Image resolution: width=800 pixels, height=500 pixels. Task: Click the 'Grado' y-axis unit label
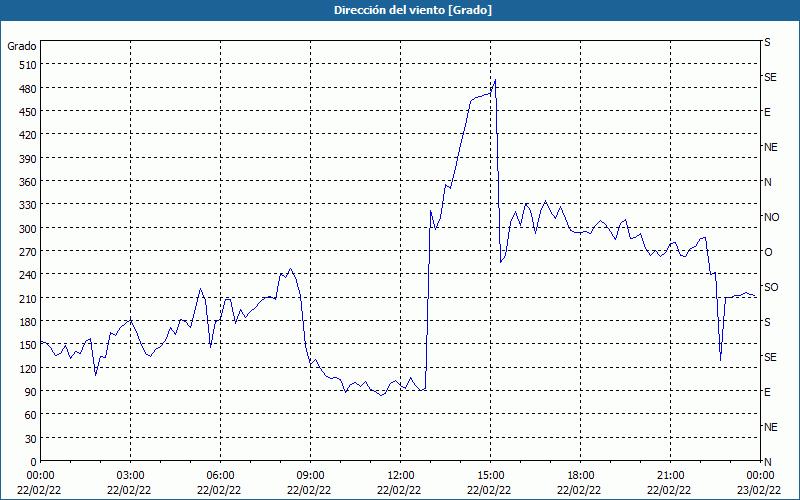22,46
